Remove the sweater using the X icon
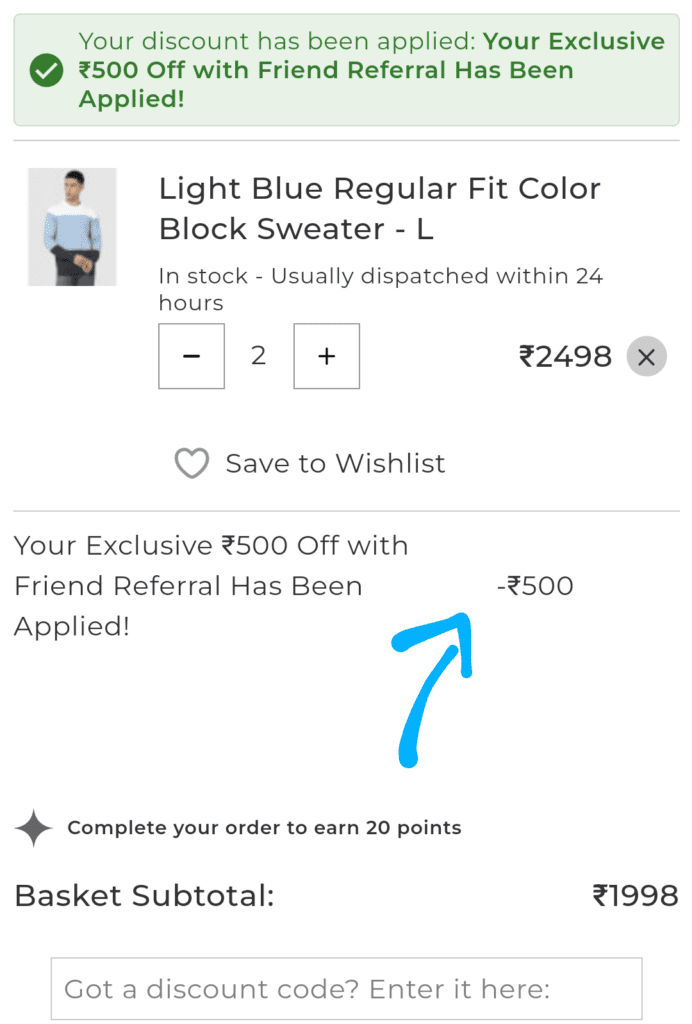The image size is (692, 1024). [646, 357]
